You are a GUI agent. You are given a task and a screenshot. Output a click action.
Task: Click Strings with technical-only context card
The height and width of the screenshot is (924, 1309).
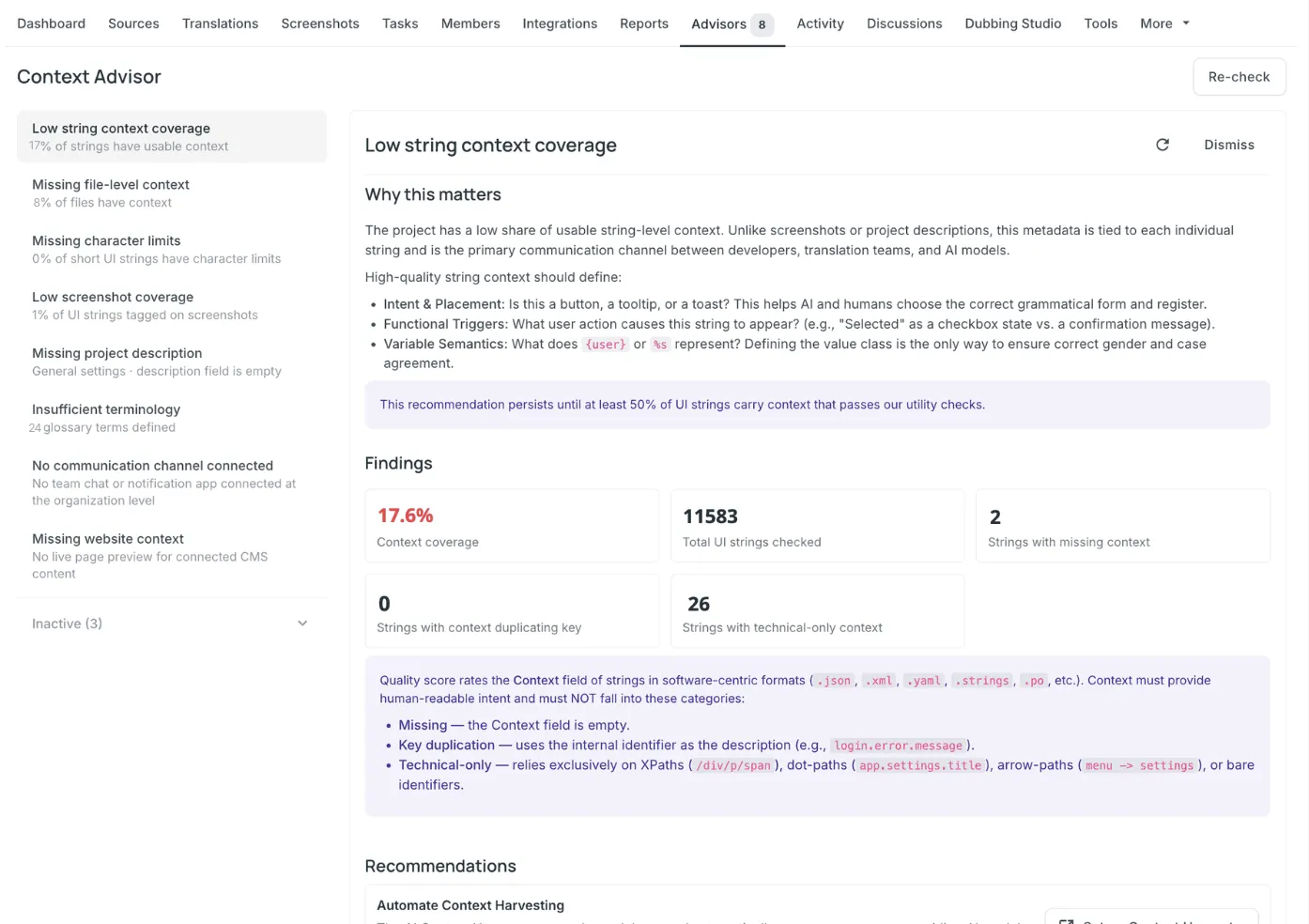pos(817,611)
